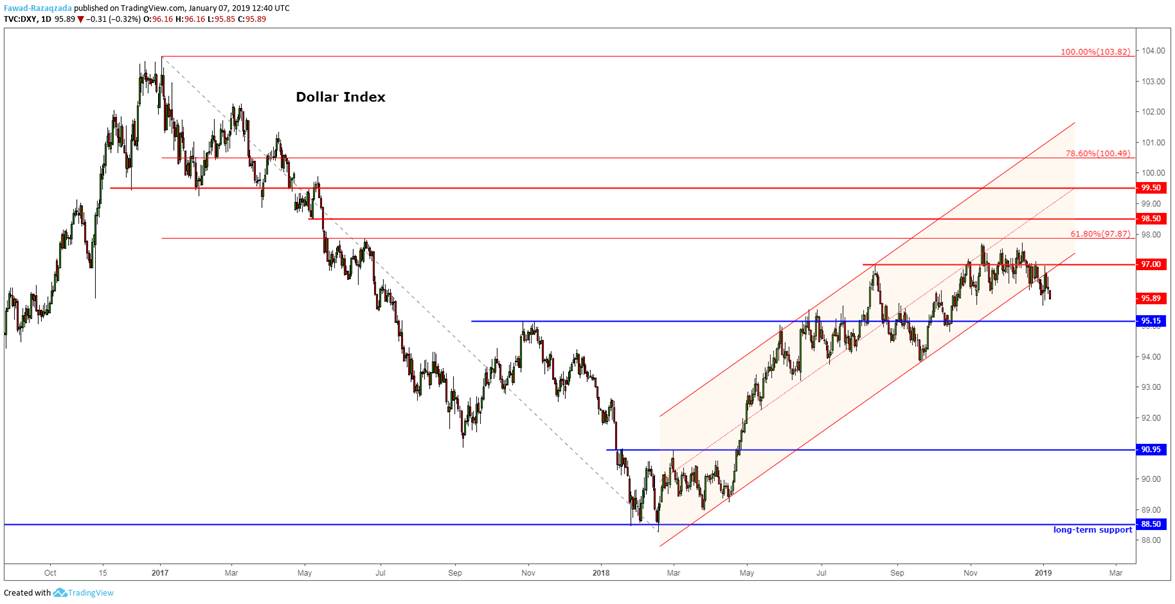Image resolution: width=1175 pixels, height=604 pixels.
Task: Select the 95.15 blue support label
Action: click(1151, 321)
